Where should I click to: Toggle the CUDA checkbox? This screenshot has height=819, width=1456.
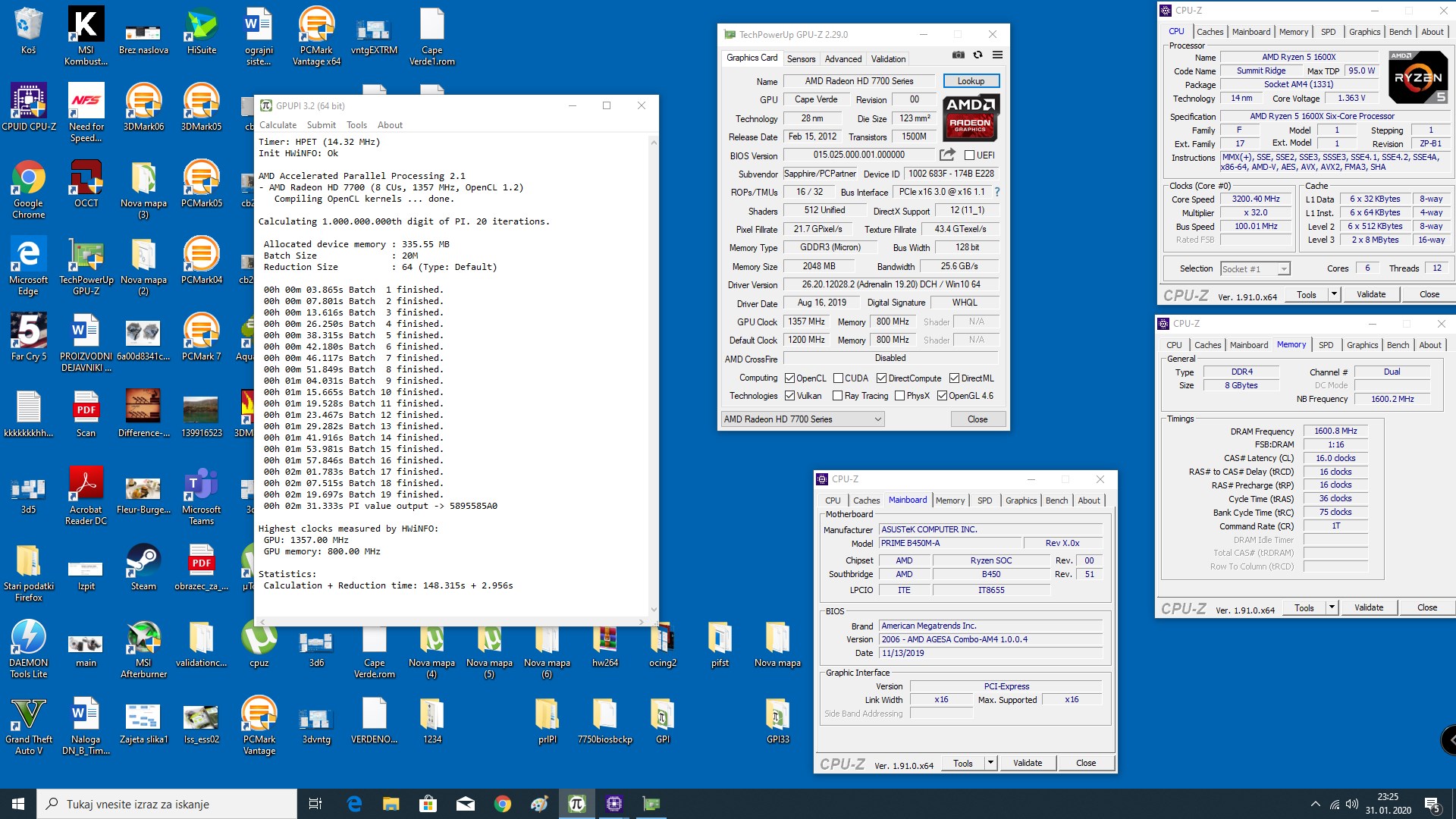[x=838, y=378]
